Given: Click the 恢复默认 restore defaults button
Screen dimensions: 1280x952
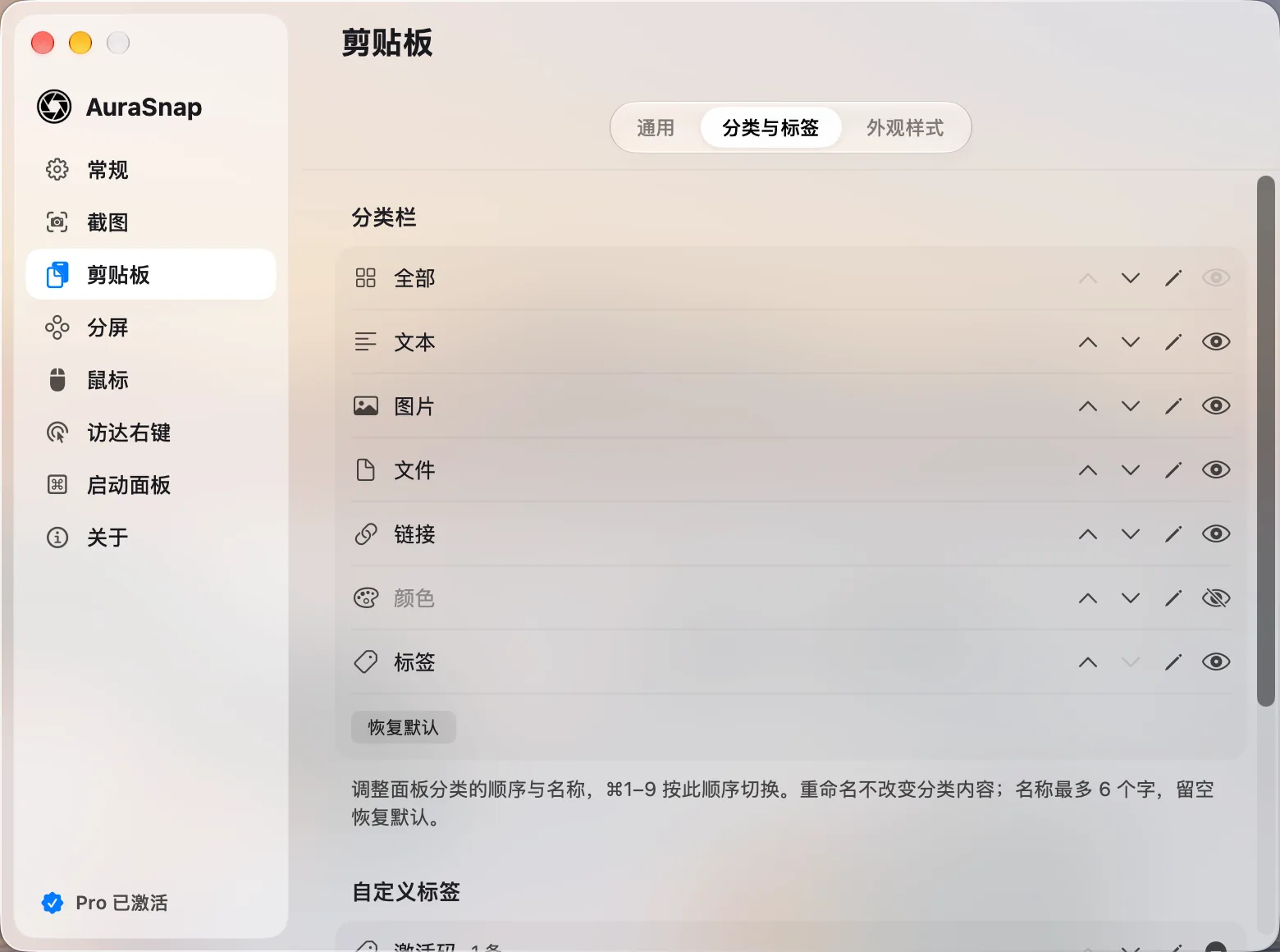Looking at the screenshot, I should coord(404,727).
